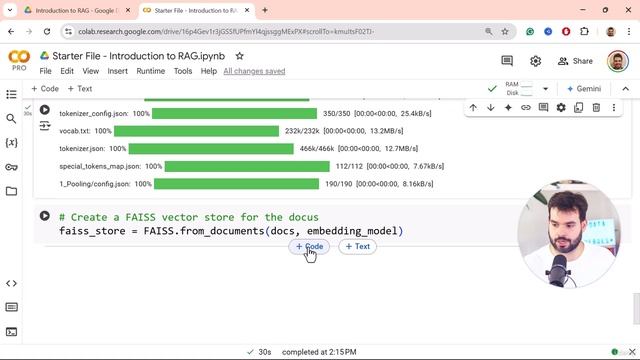Screen dimensions: 640x360
Task: Insert code cell with hovered + Code button
Action: point(309,247)
